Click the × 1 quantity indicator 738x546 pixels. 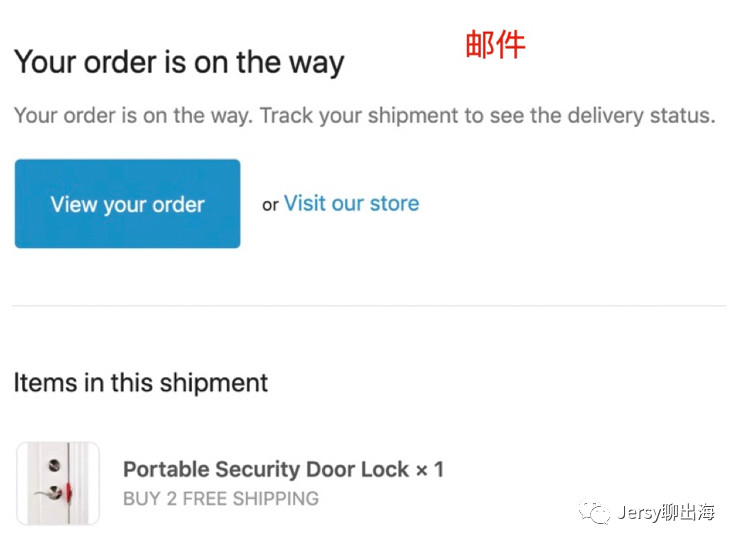[429, 469]
